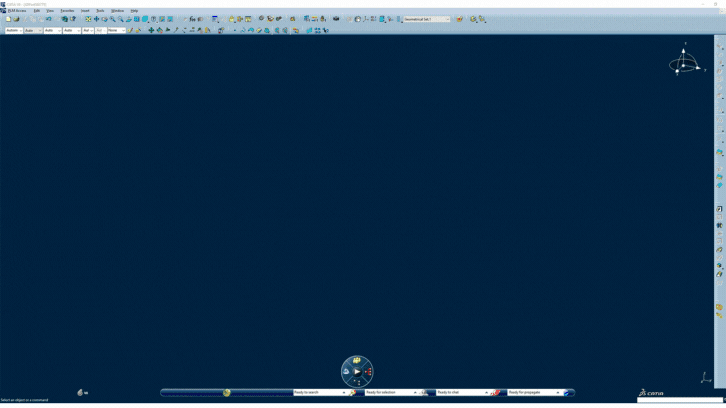Image resolution: width=726 pixels, height=408 pixels.
Task: Click the round knob on bottom bar
Action: (227, 393)
